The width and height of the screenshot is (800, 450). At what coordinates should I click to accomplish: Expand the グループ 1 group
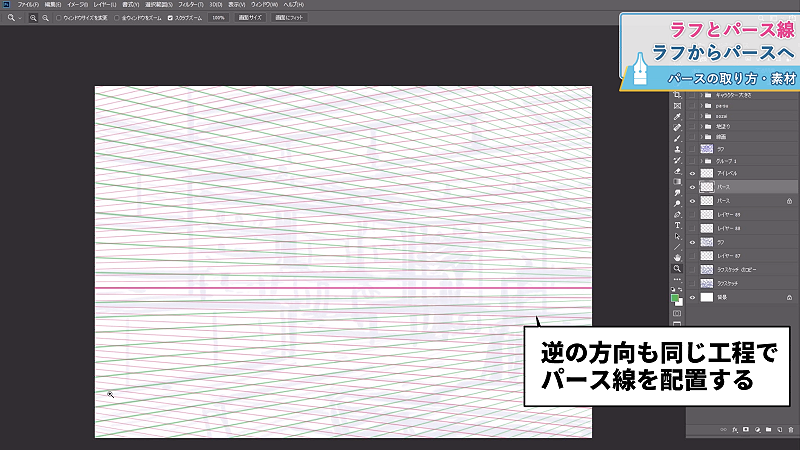click(702, 161)
